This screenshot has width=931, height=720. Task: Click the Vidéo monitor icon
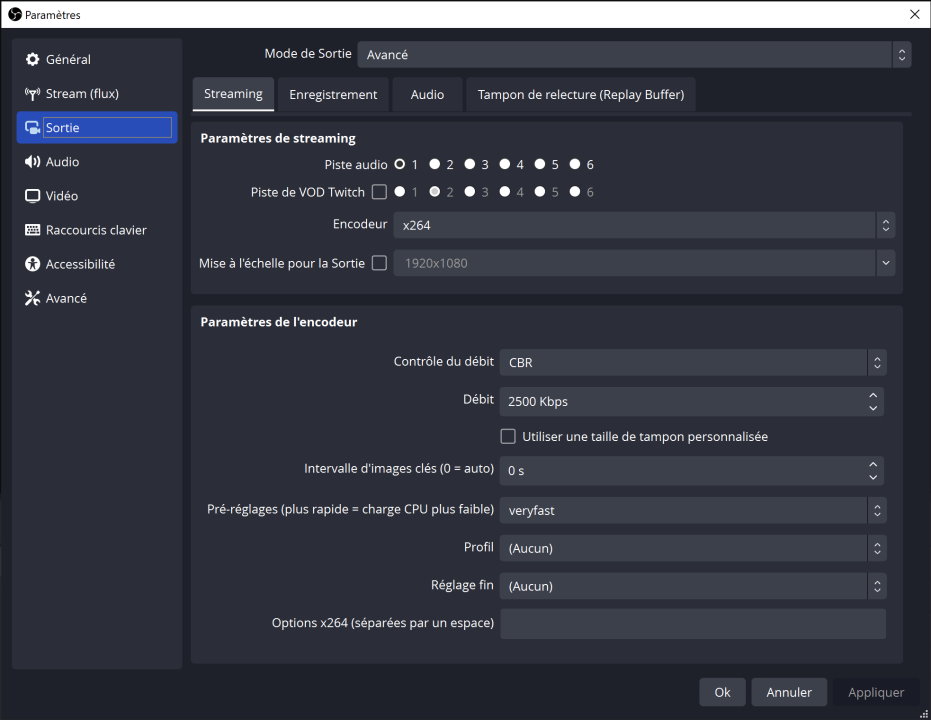32,196
